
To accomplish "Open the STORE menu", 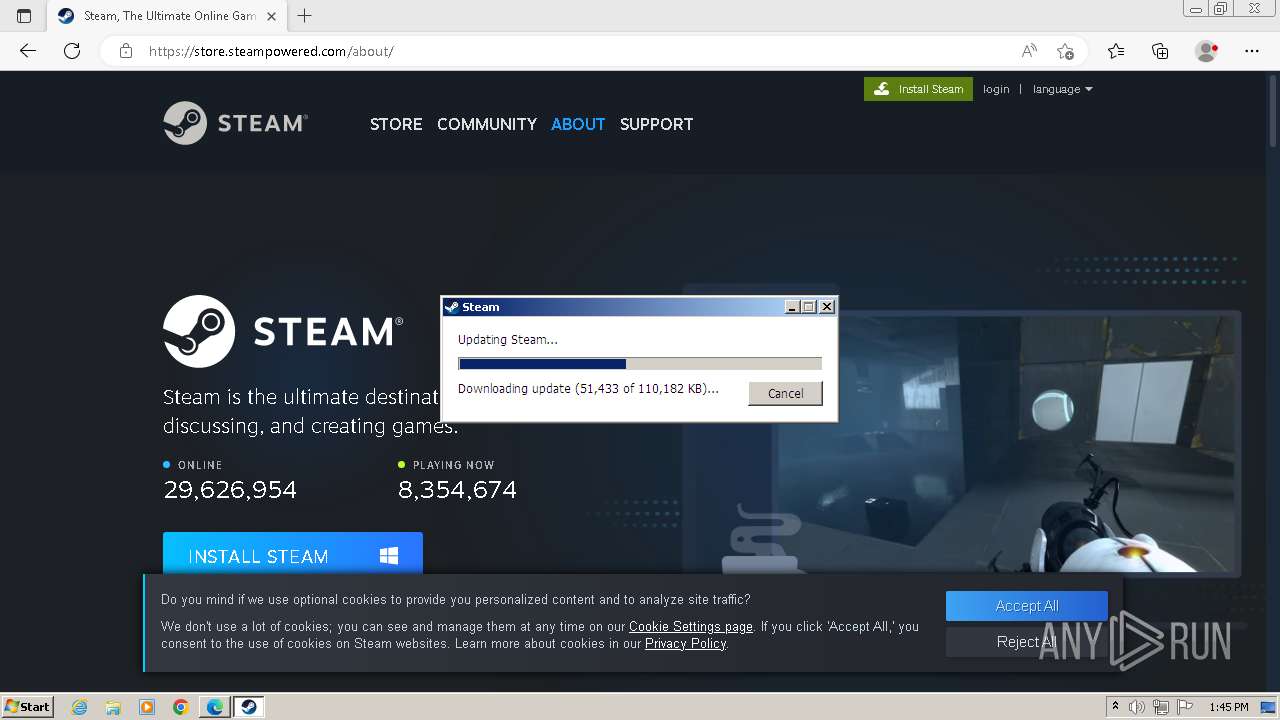I will pos(396,124).
